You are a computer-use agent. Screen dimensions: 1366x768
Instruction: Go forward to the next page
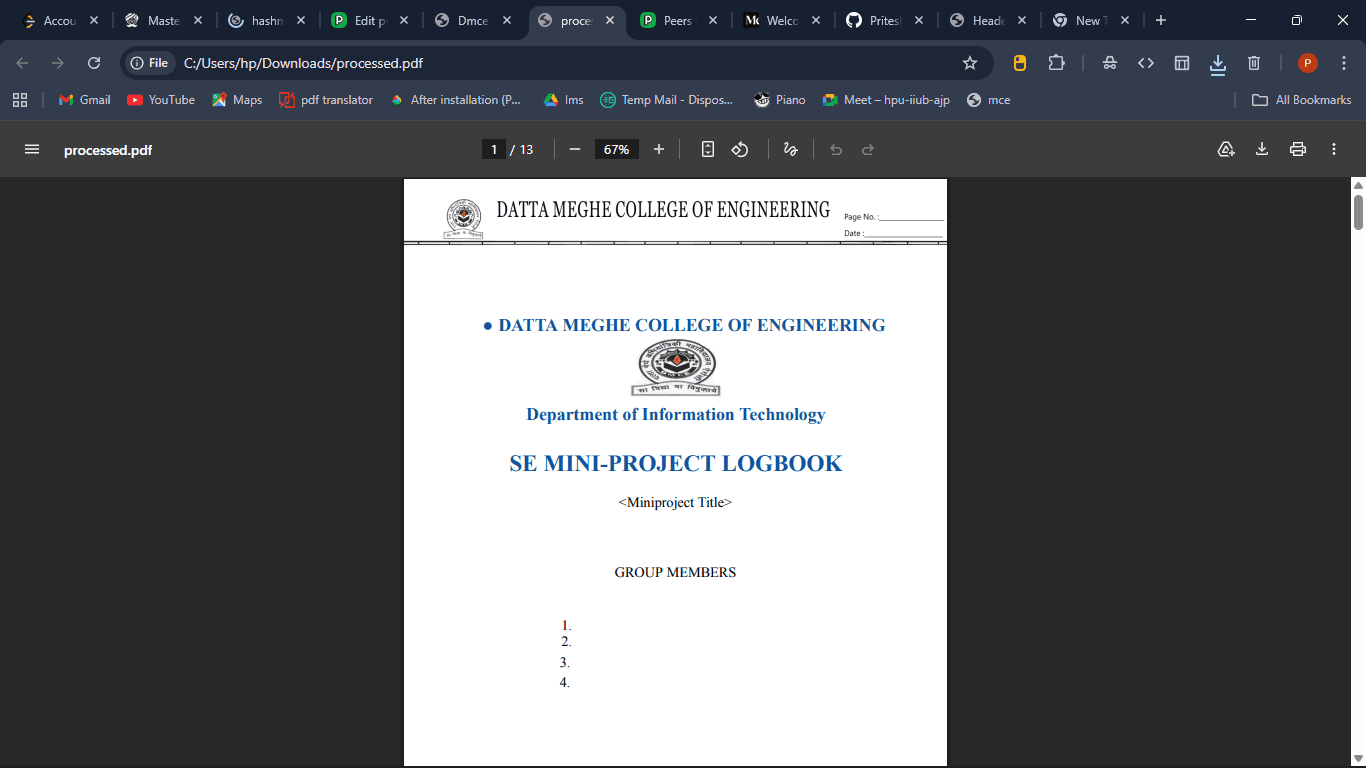pos(58,63)
